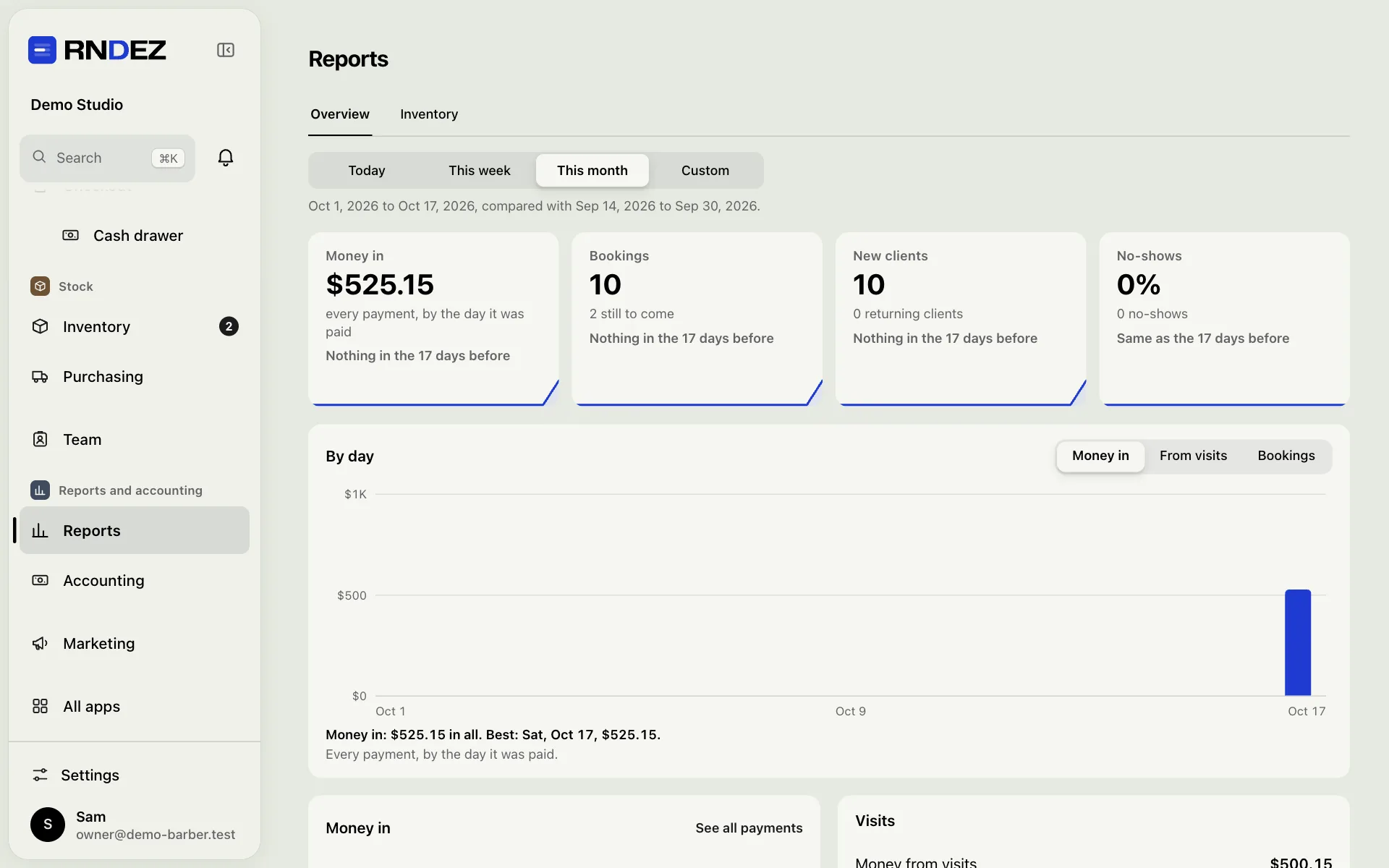This screenshot has width=1389, height=868.
Task: Open the New clients summary card
Action: pos(961,319)
